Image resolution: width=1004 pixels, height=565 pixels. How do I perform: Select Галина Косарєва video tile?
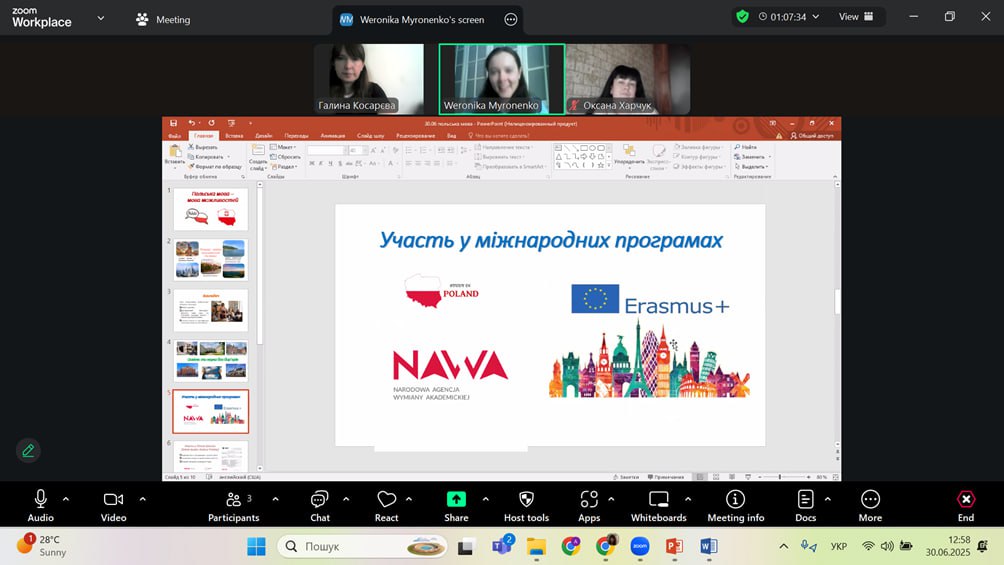point(369,79)
